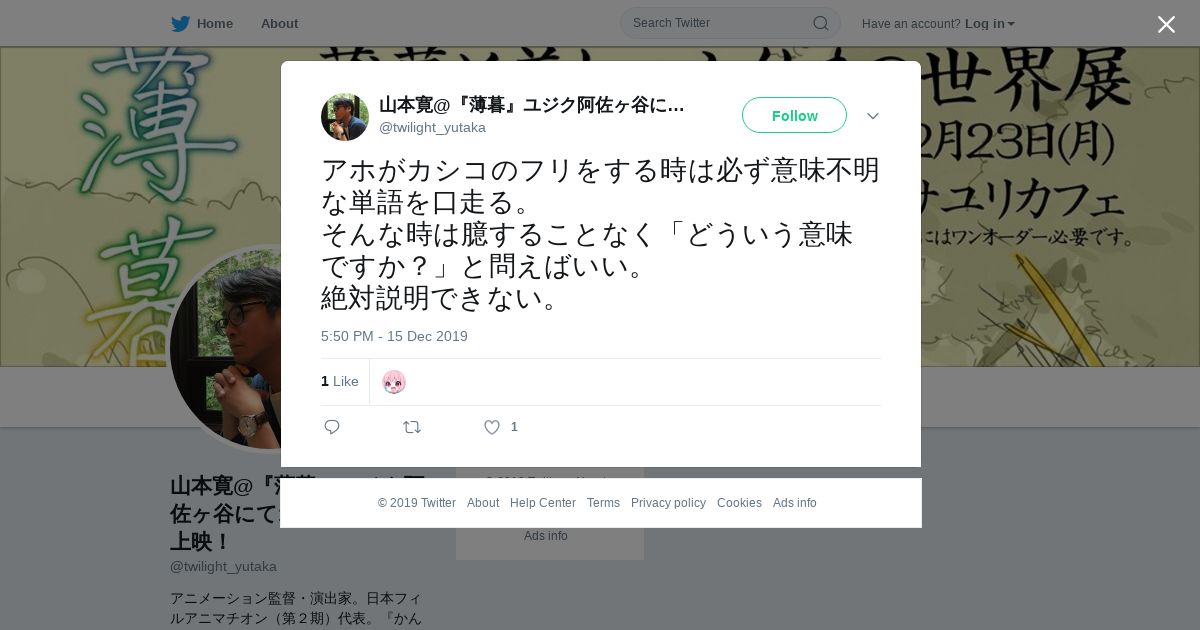Image resolution: width=1200 pixels, height=630 pixels.
Task: Open the Help Center footer link
Action: (543, 503)
